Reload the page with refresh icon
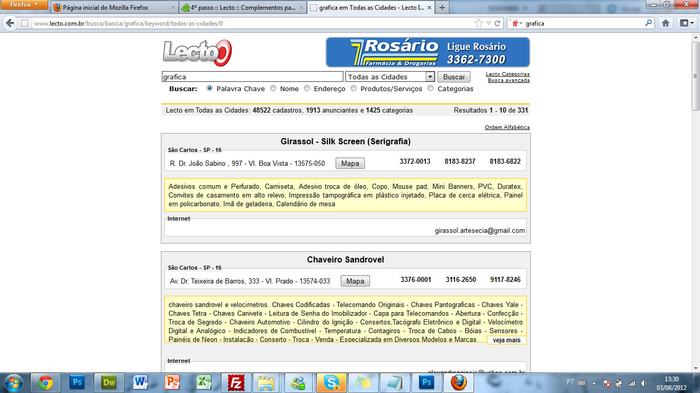This screenshot has width=700, height=393. click(497, 23)
